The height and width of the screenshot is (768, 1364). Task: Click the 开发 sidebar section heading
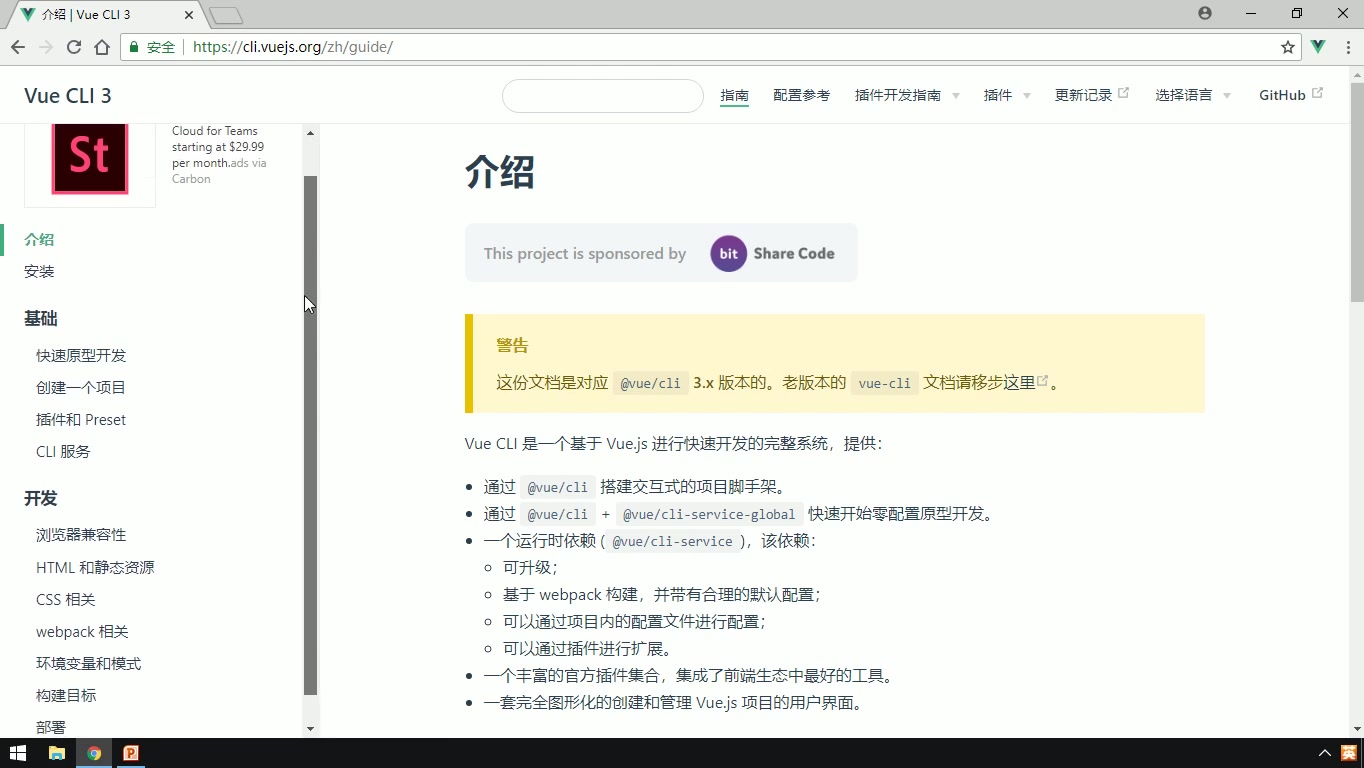[41, 499]
